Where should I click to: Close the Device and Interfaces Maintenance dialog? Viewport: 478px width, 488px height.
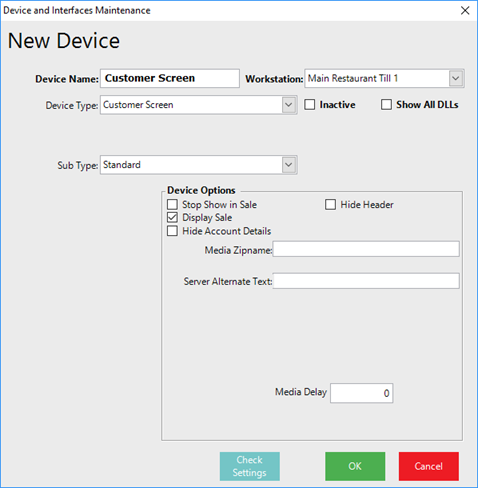[465, 11]
